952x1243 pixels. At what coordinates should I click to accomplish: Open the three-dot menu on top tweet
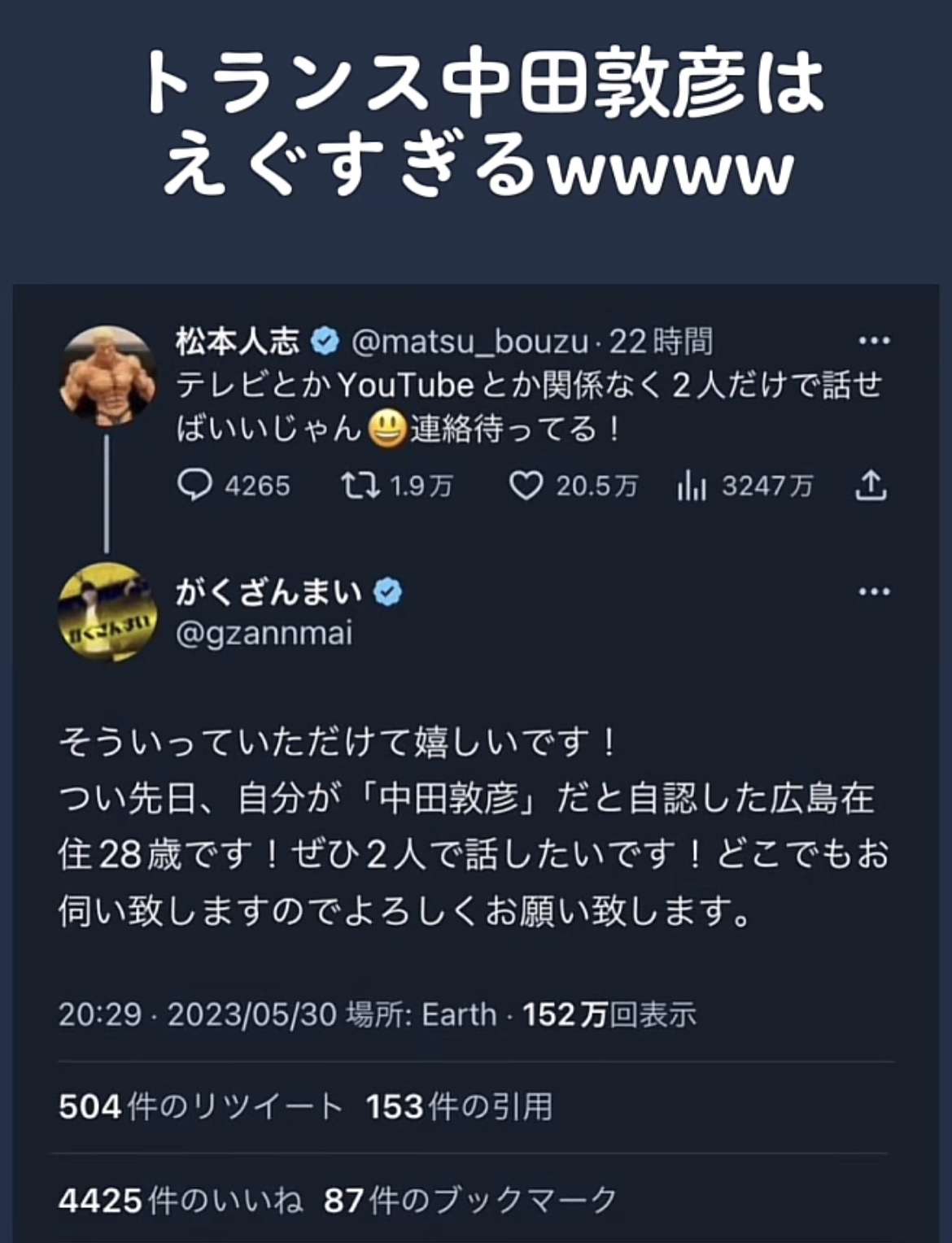[874, 341]
